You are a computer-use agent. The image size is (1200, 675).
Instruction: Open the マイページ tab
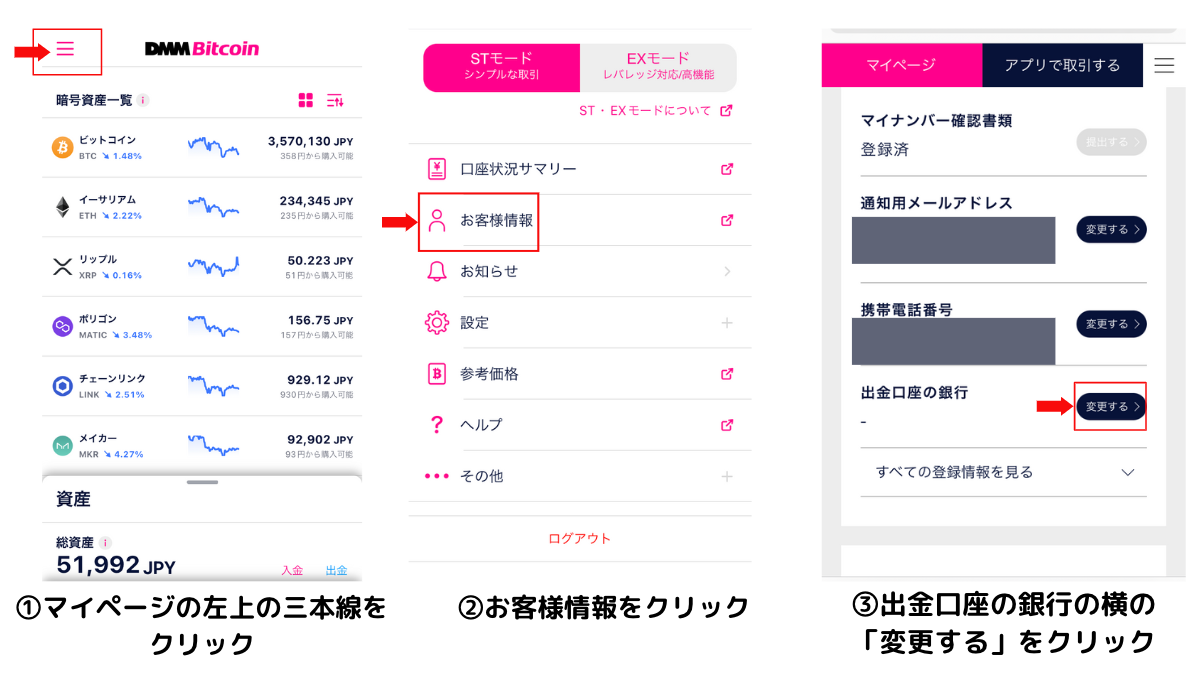[901, 65]
